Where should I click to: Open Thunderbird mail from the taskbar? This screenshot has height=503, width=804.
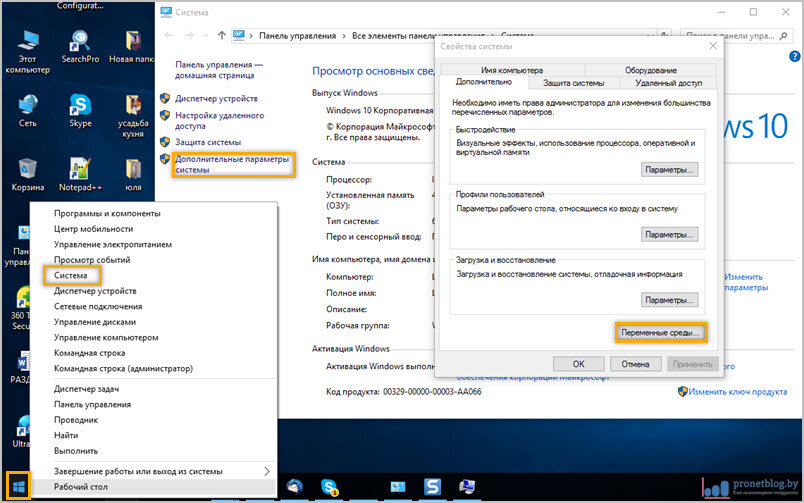click(x=295, y=486)
